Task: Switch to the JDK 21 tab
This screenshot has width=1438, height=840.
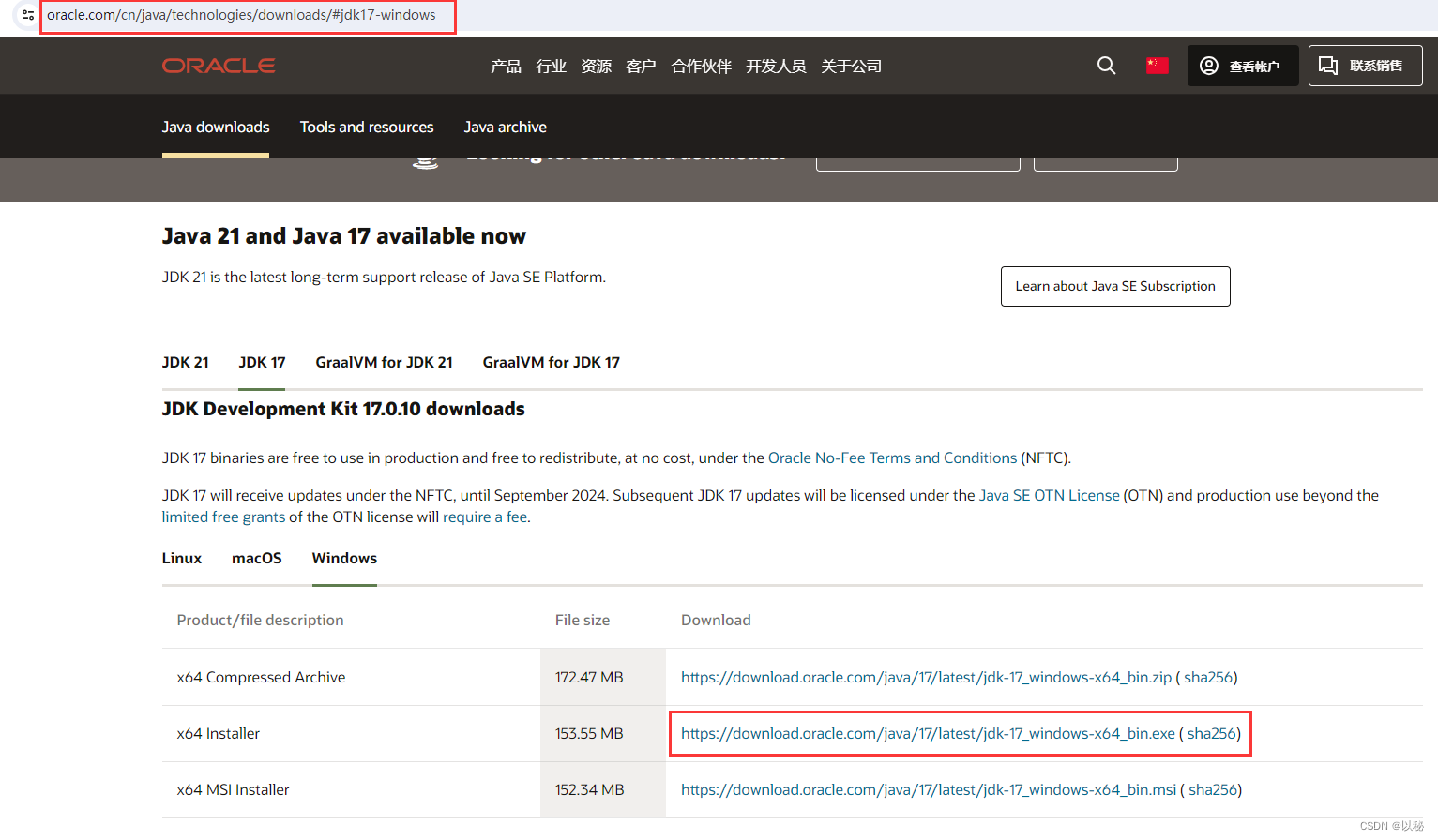Action: [x=186, y=362]
